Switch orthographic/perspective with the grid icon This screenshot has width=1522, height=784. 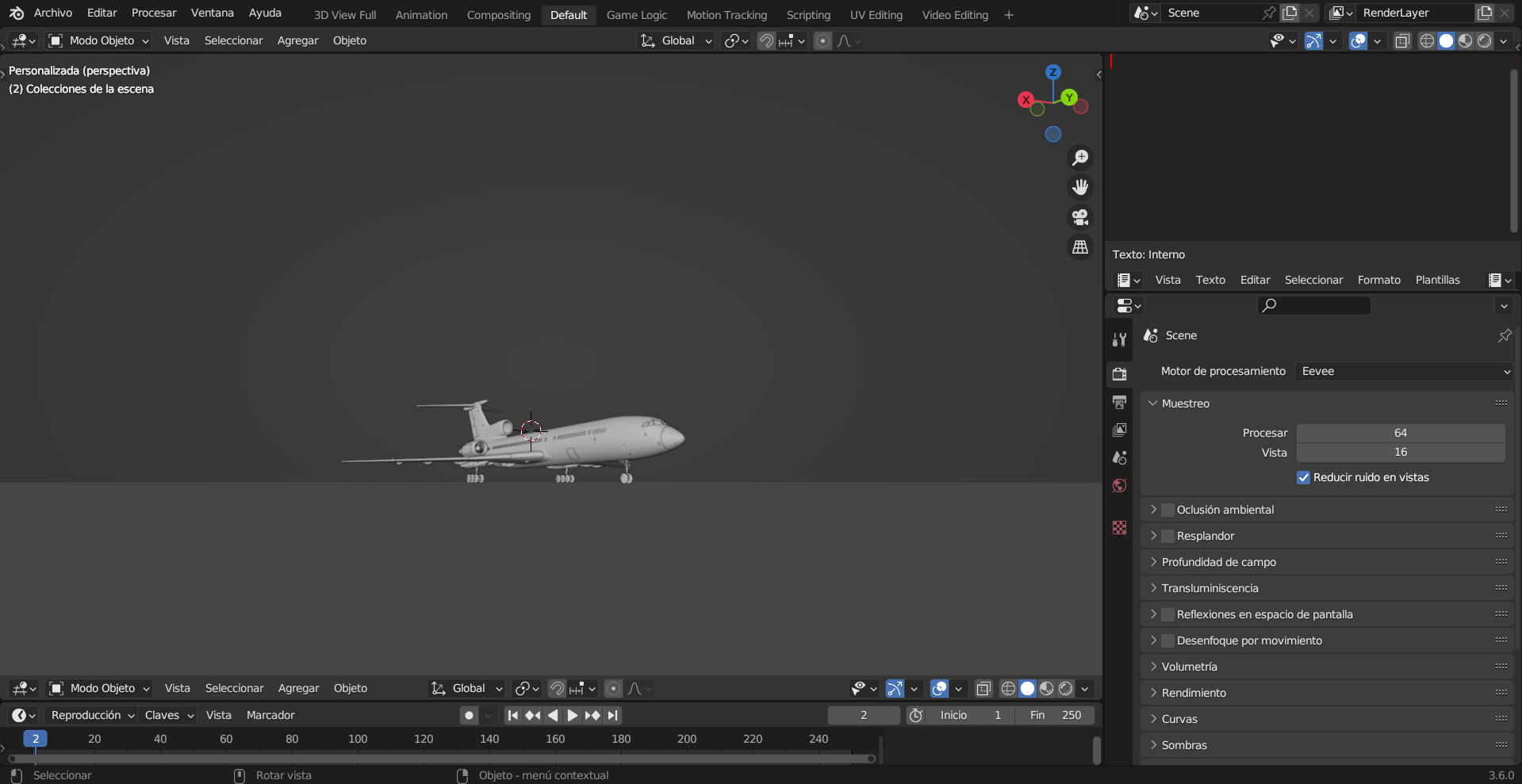1080,247
